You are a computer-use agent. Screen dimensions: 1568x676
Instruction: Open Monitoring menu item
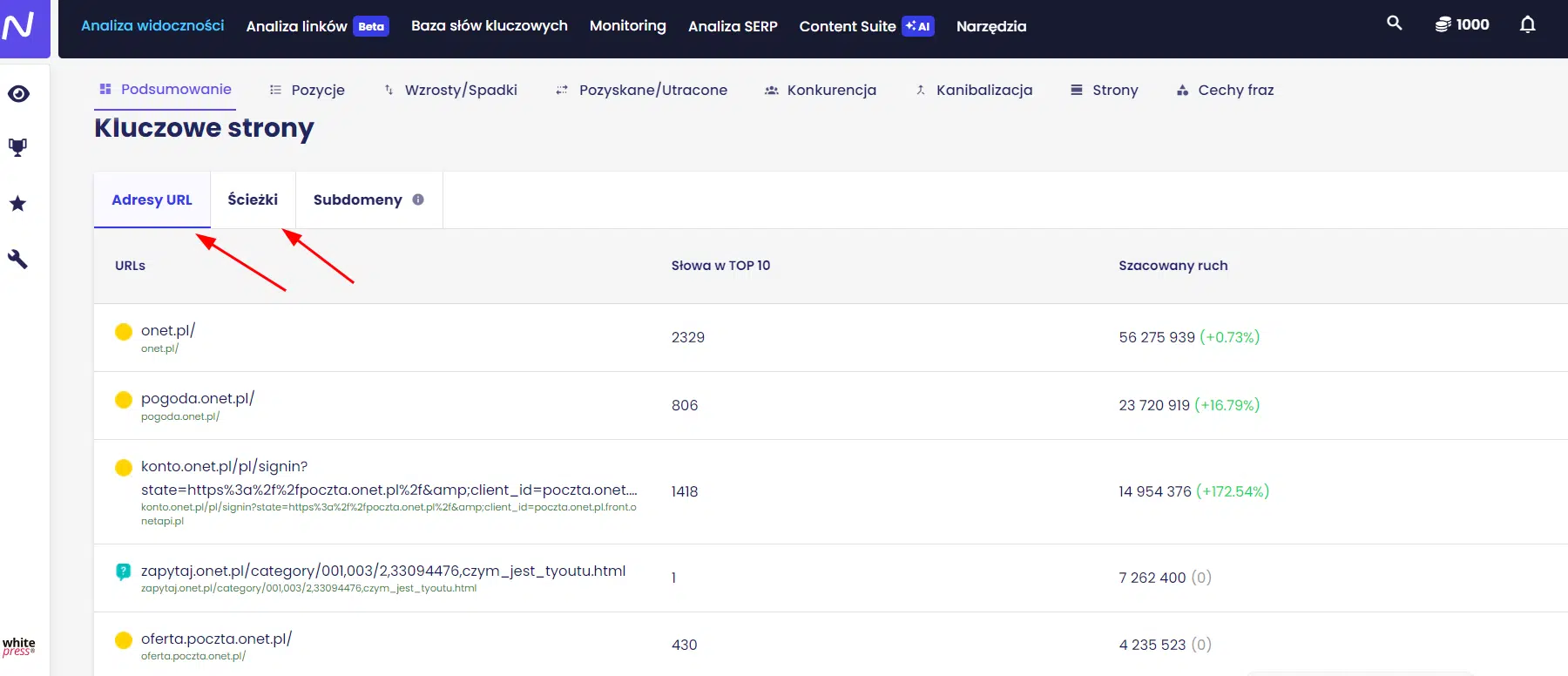[x=628, y=26]
